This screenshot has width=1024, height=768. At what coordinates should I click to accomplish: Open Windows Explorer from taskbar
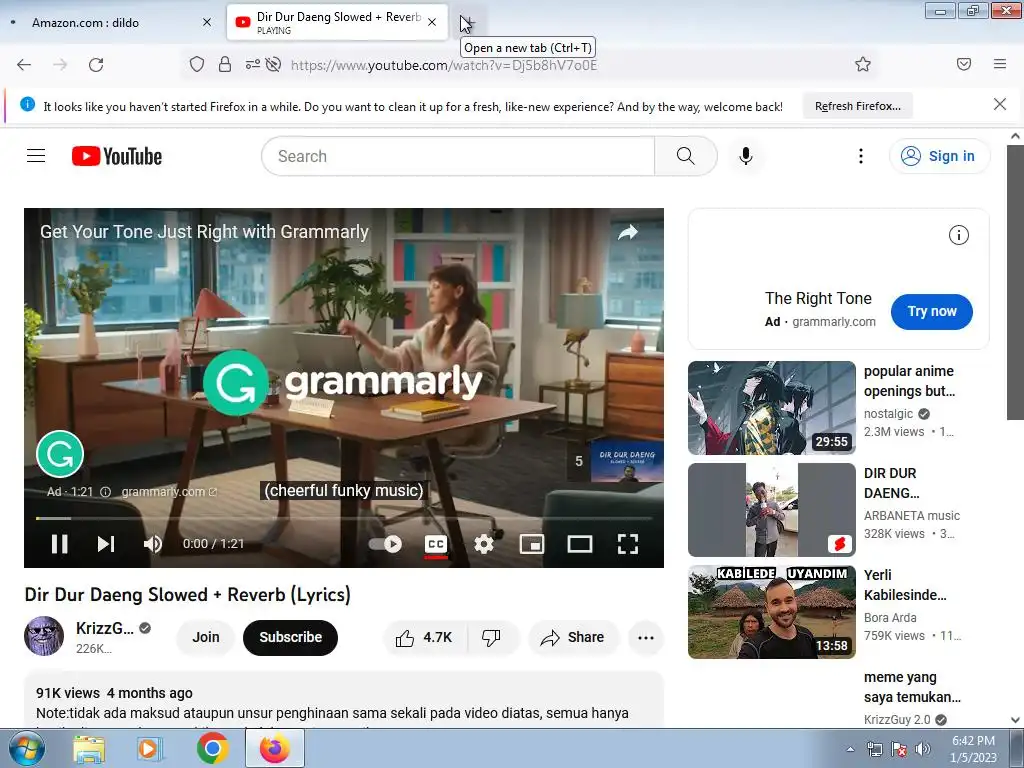[x=89, y=748]
